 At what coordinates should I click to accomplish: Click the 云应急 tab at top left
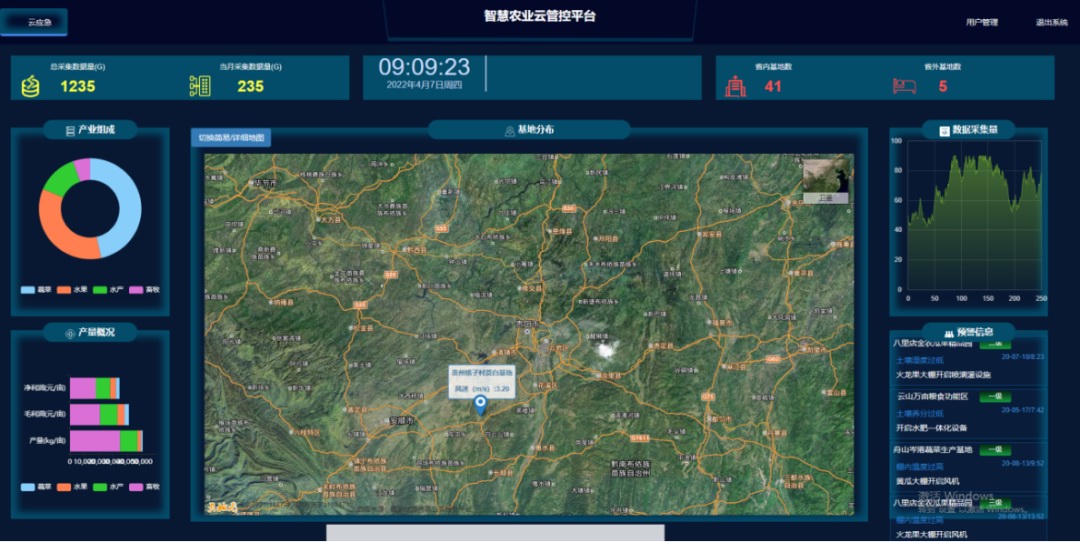[34, 22]
